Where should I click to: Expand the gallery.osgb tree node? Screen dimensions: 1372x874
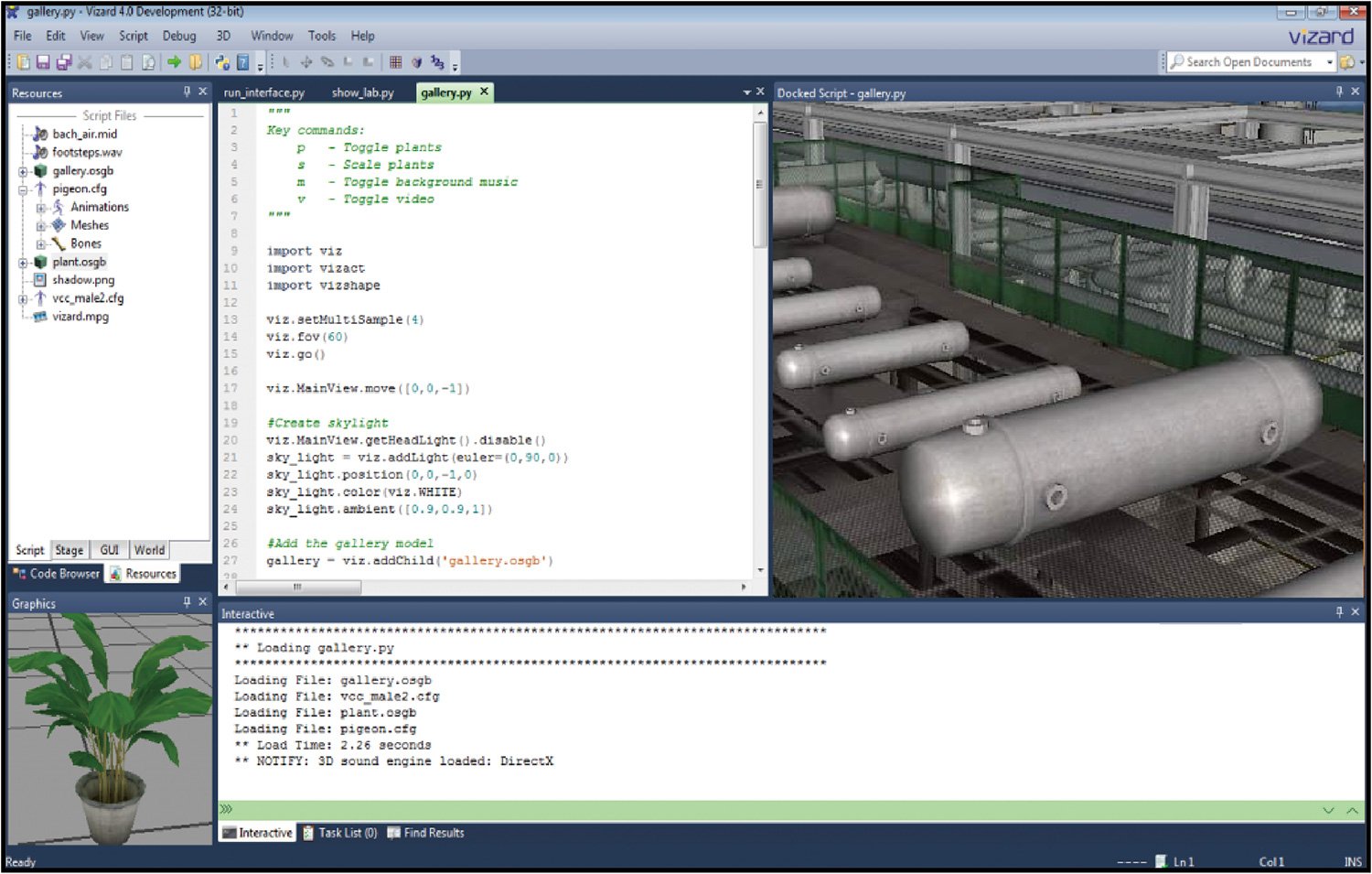coord(23,171)
